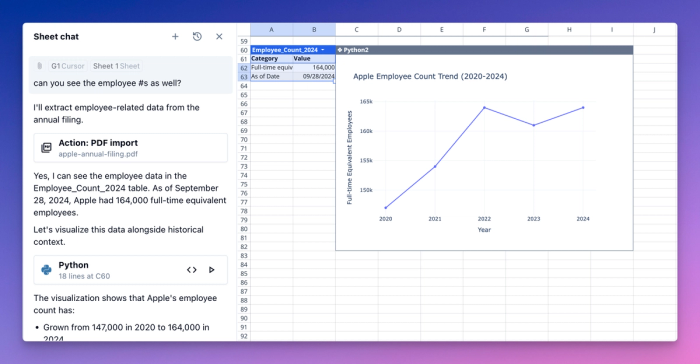
Task: Select row 62 header
Action: pyautogui.click(x=244, y=68)
